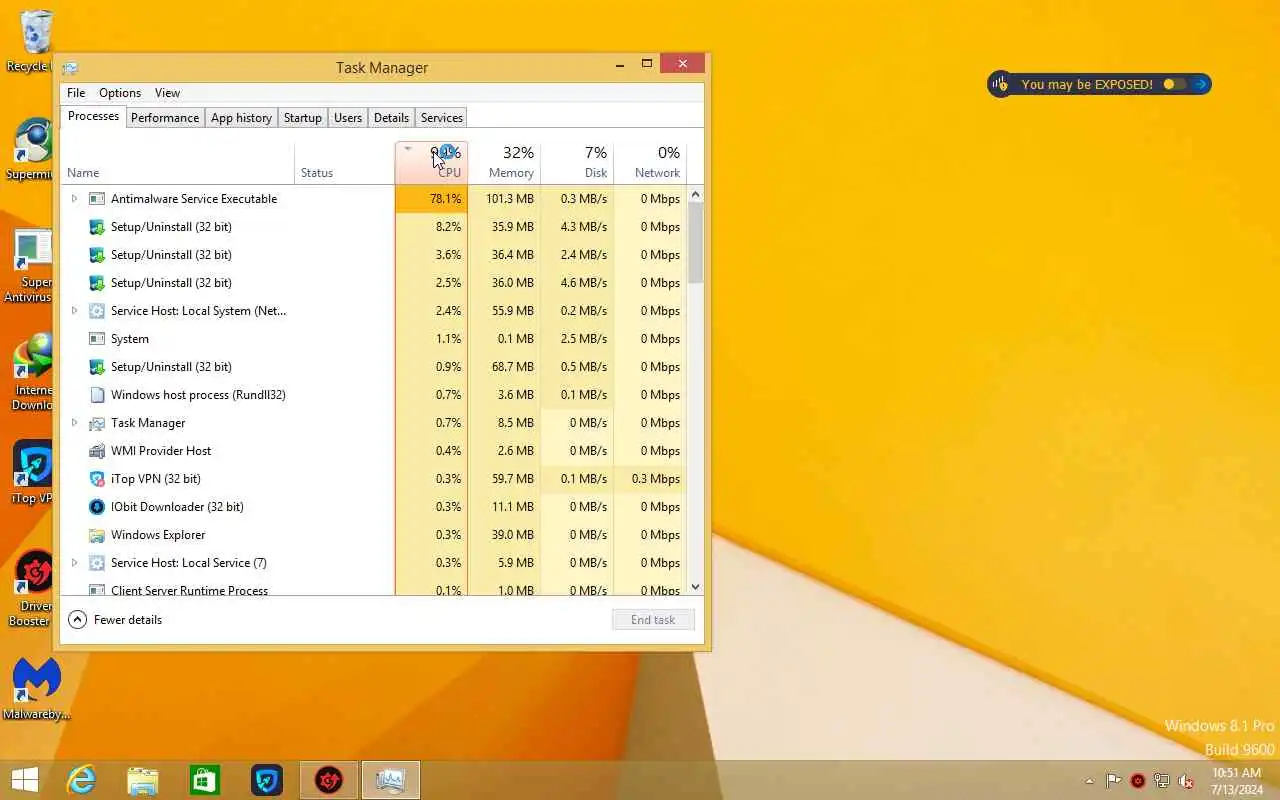Sort by the Name column header
The image size is (1280, 800).
pos(177,164)
